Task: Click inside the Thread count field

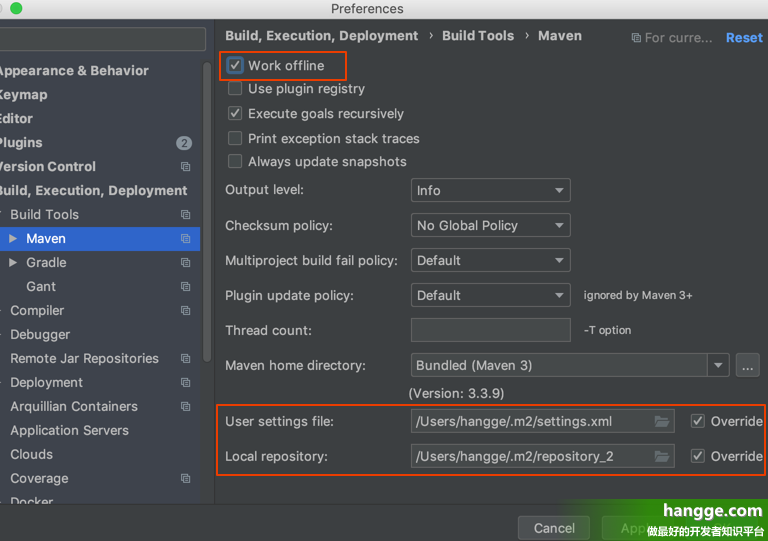Action: 490,330
